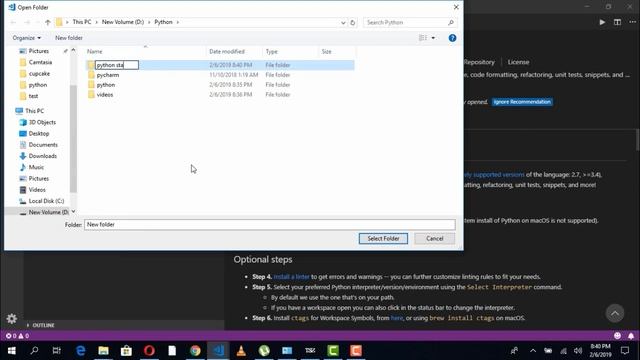640x360 pixels.
Task: Open orange Camtasia recorder icon on taskbar
Action: coord(356,351)
